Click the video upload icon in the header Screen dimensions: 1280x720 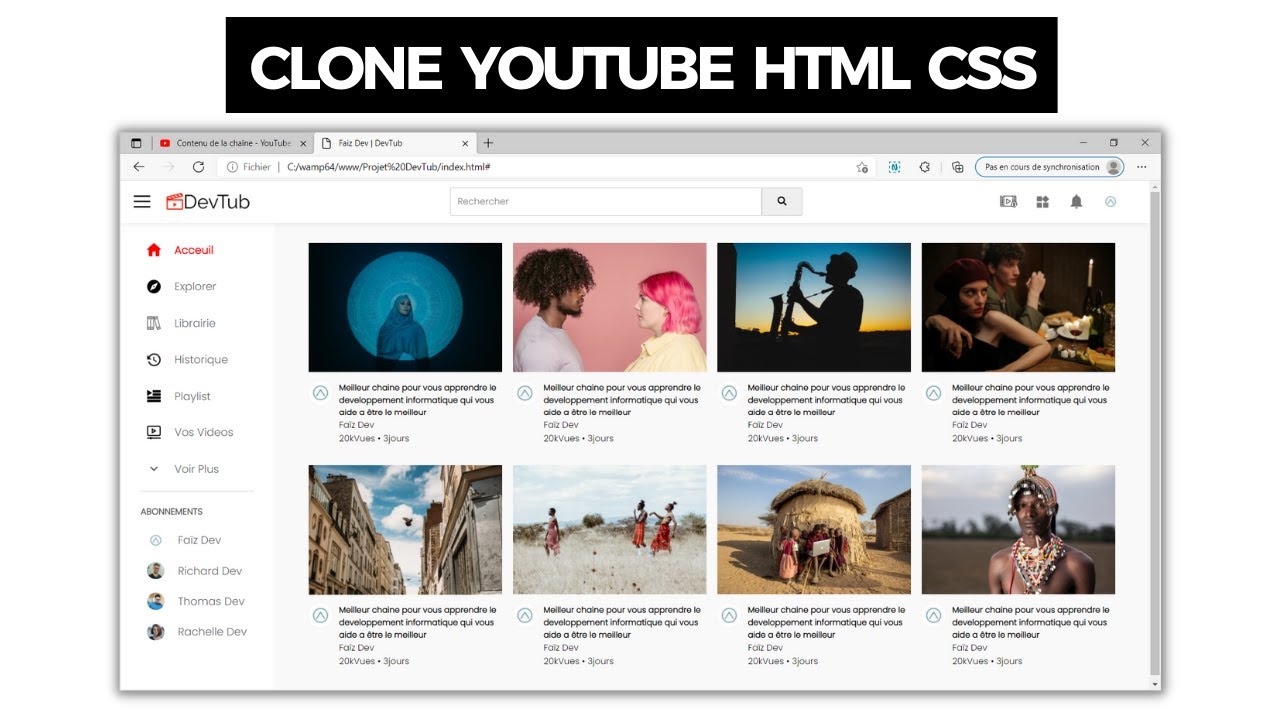1008,202
